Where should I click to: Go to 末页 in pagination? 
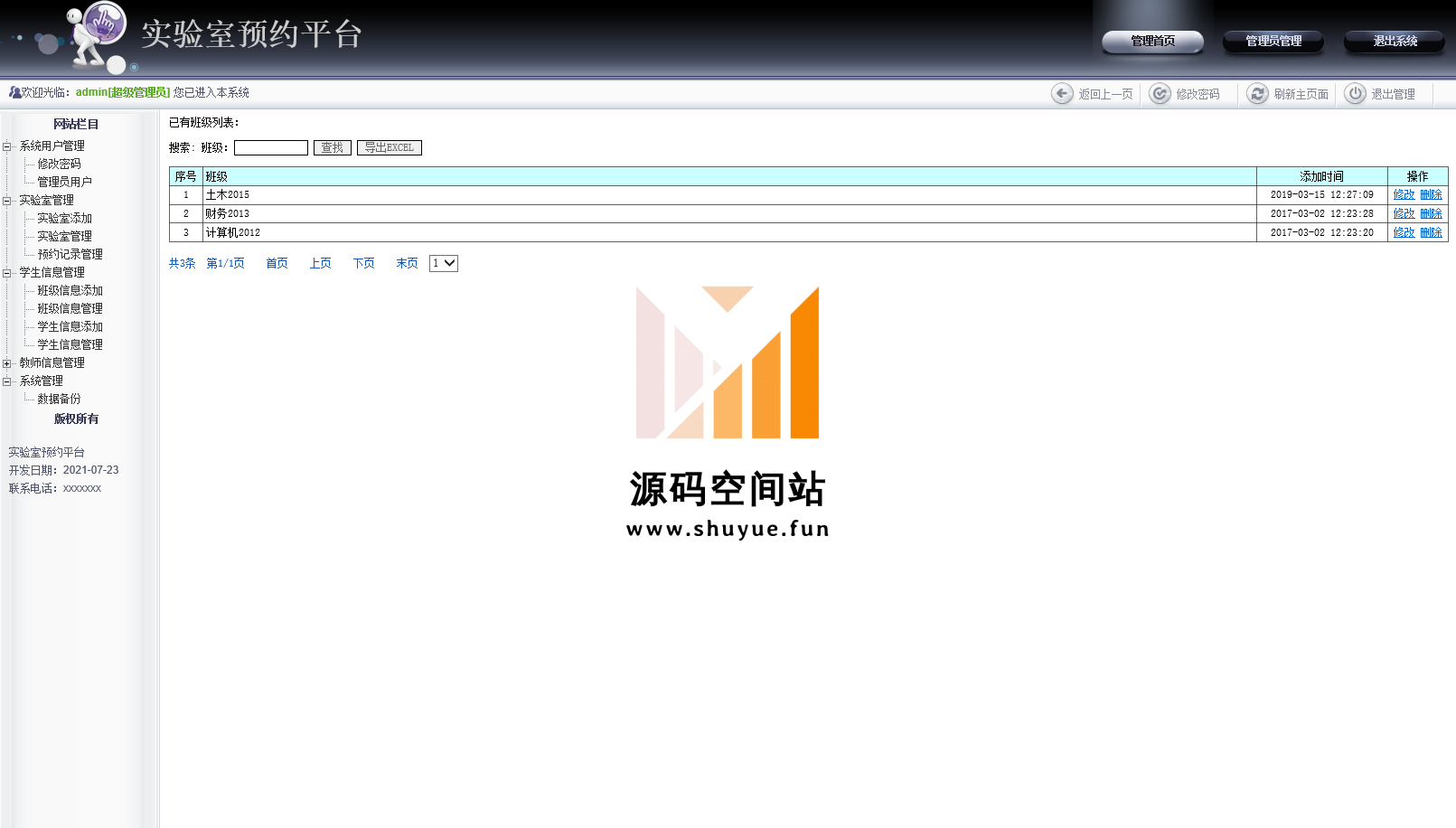(407, 263)
